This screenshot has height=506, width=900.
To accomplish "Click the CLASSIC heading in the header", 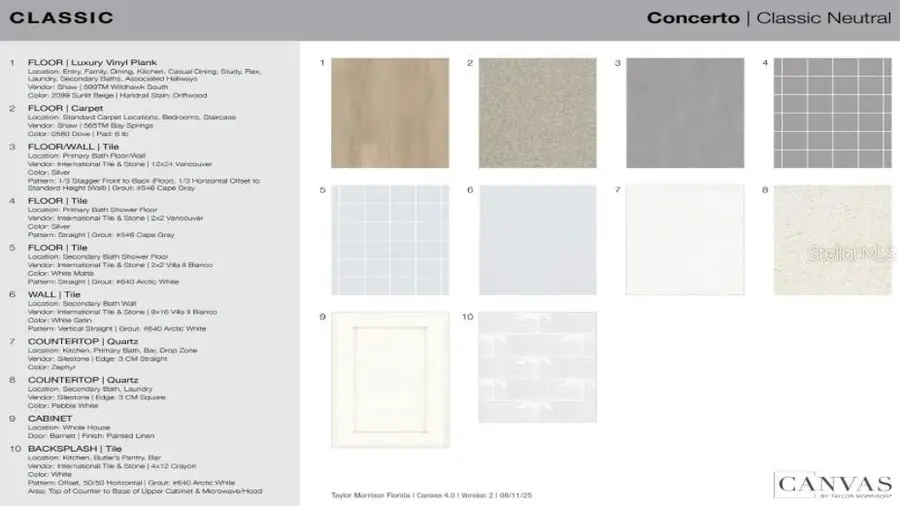I will (x=62, y=18).
